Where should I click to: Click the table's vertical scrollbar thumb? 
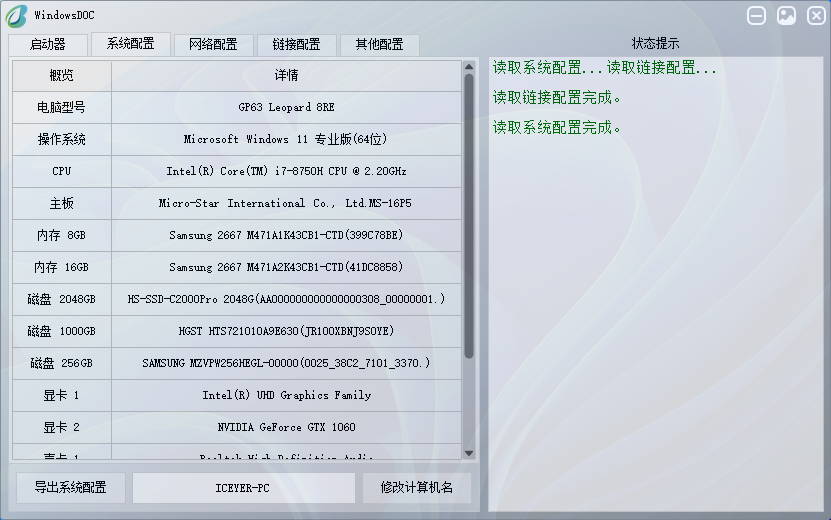point(469,216)
